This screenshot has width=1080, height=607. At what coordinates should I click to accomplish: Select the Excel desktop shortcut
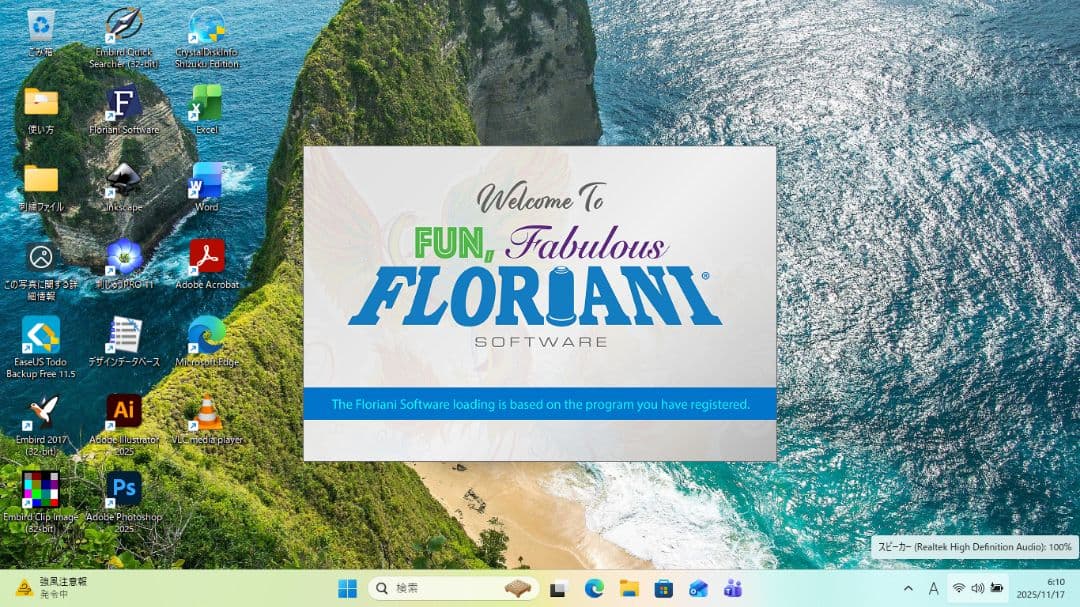207,104
